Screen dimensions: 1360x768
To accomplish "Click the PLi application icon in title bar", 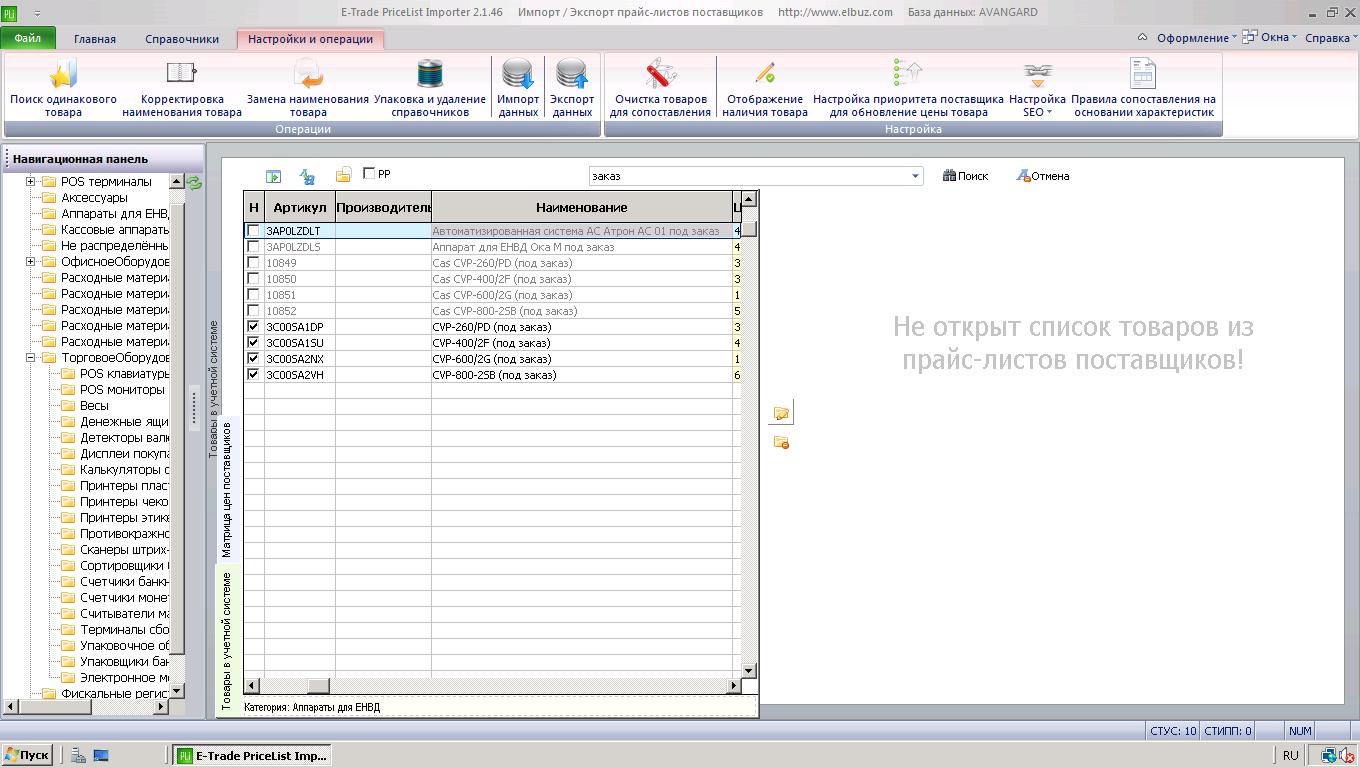I will pyautogui.click(x=10, y=13).
